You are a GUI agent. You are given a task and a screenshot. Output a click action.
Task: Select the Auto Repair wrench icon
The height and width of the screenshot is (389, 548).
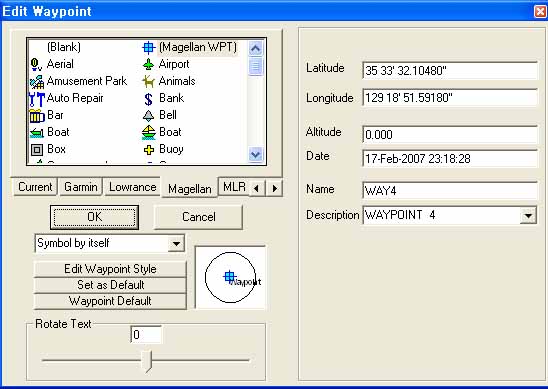click(37, 99)
